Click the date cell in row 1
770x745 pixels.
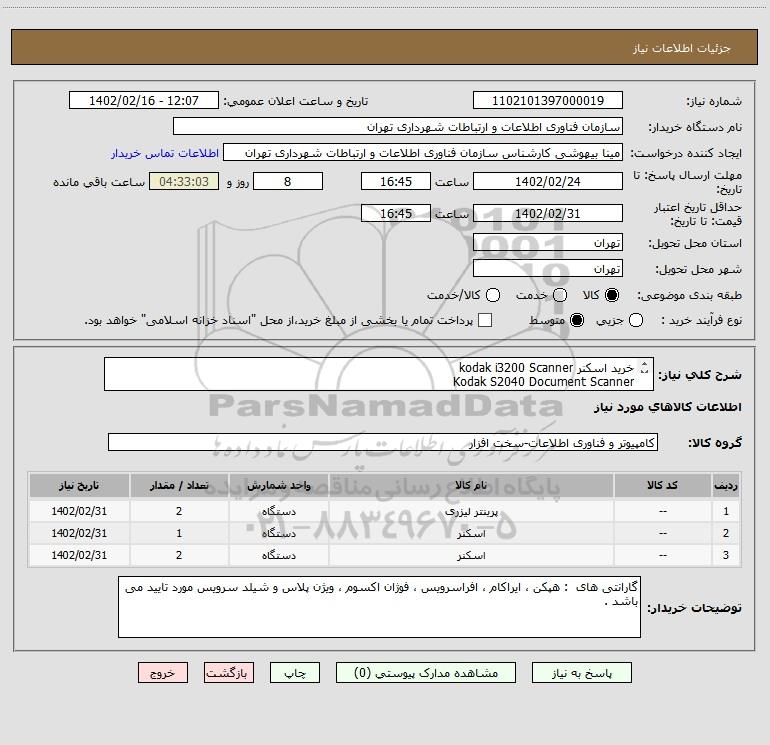tap(79, 511)
